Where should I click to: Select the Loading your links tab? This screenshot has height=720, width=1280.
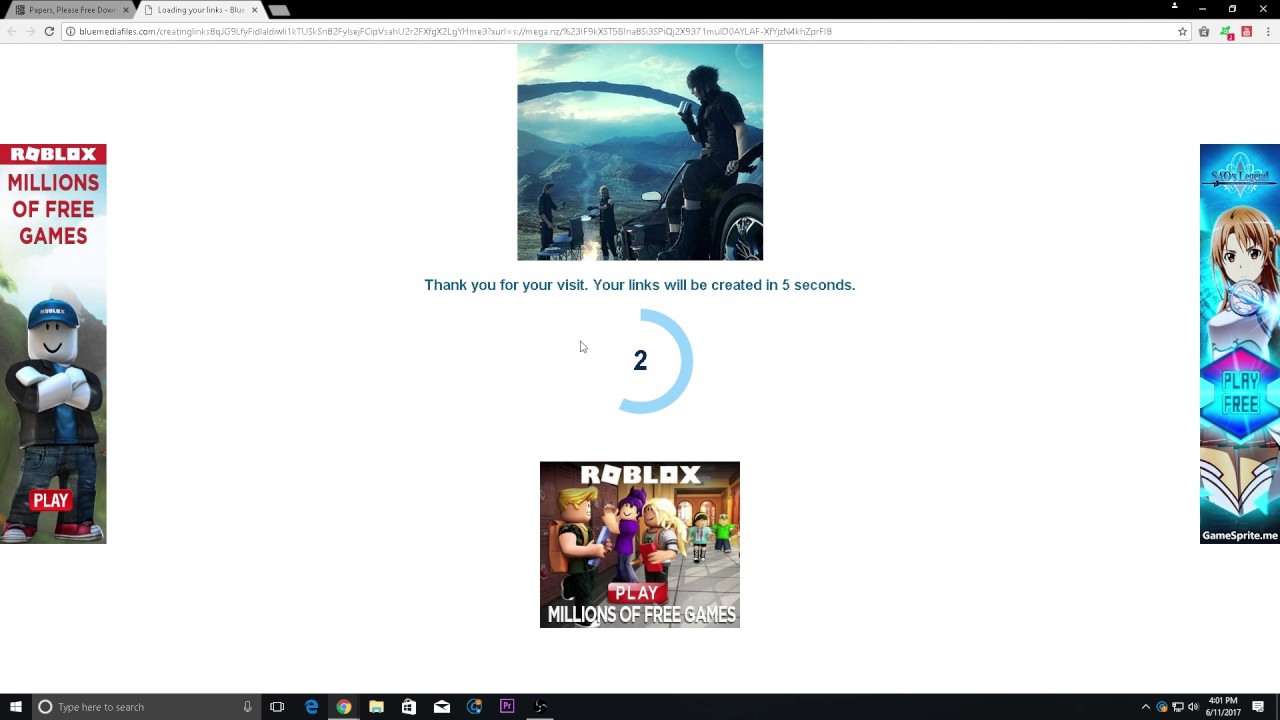(198, 10)
